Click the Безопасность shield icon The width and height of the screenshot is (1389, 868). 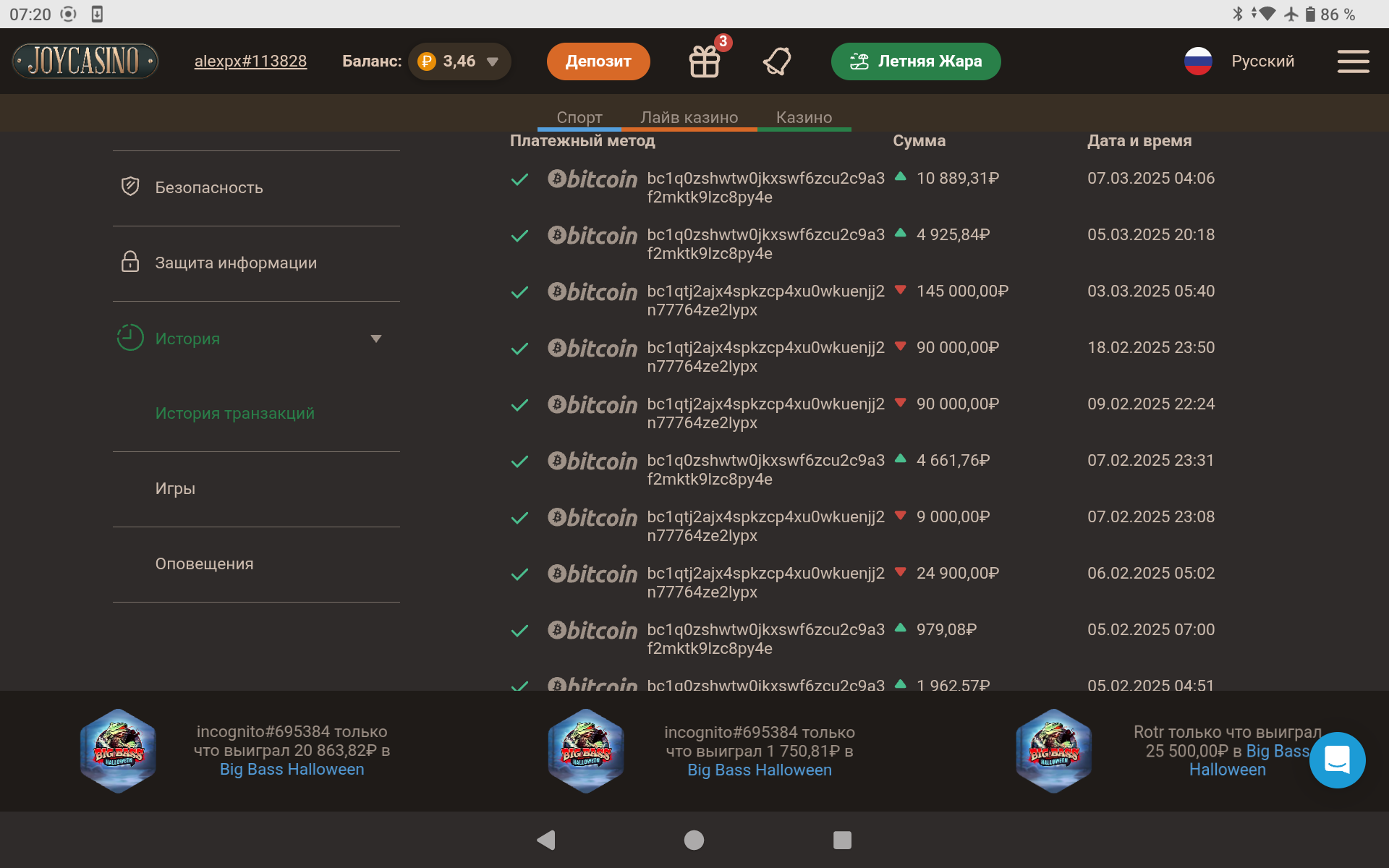tap(130, 187)
